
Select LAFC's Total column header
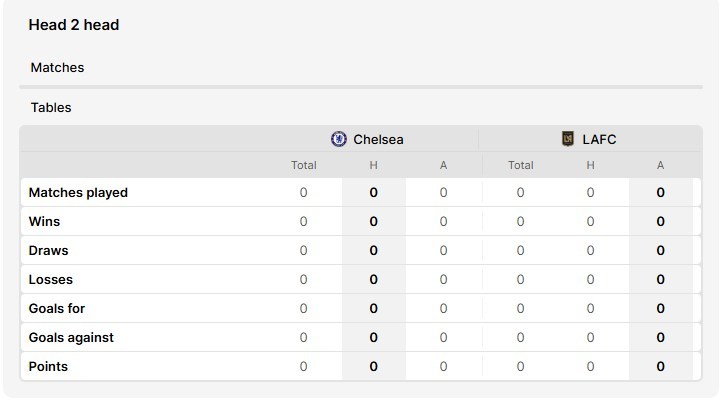pyautogui.click(x=521, y=165)
